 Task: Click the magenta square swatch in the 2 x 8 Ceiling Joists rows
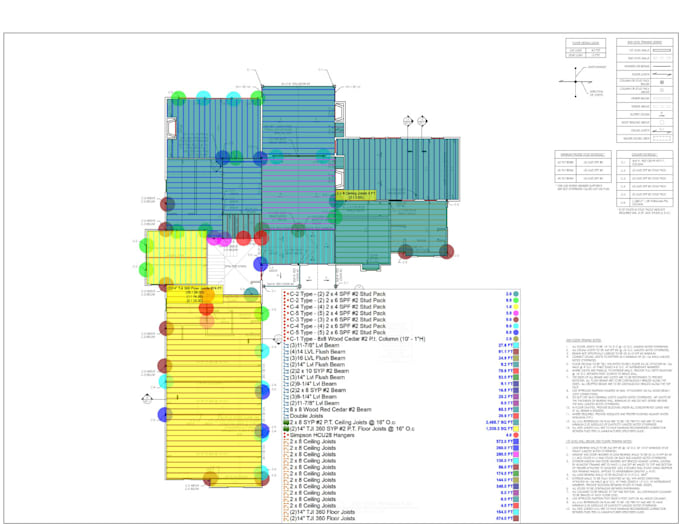point(516,454)
